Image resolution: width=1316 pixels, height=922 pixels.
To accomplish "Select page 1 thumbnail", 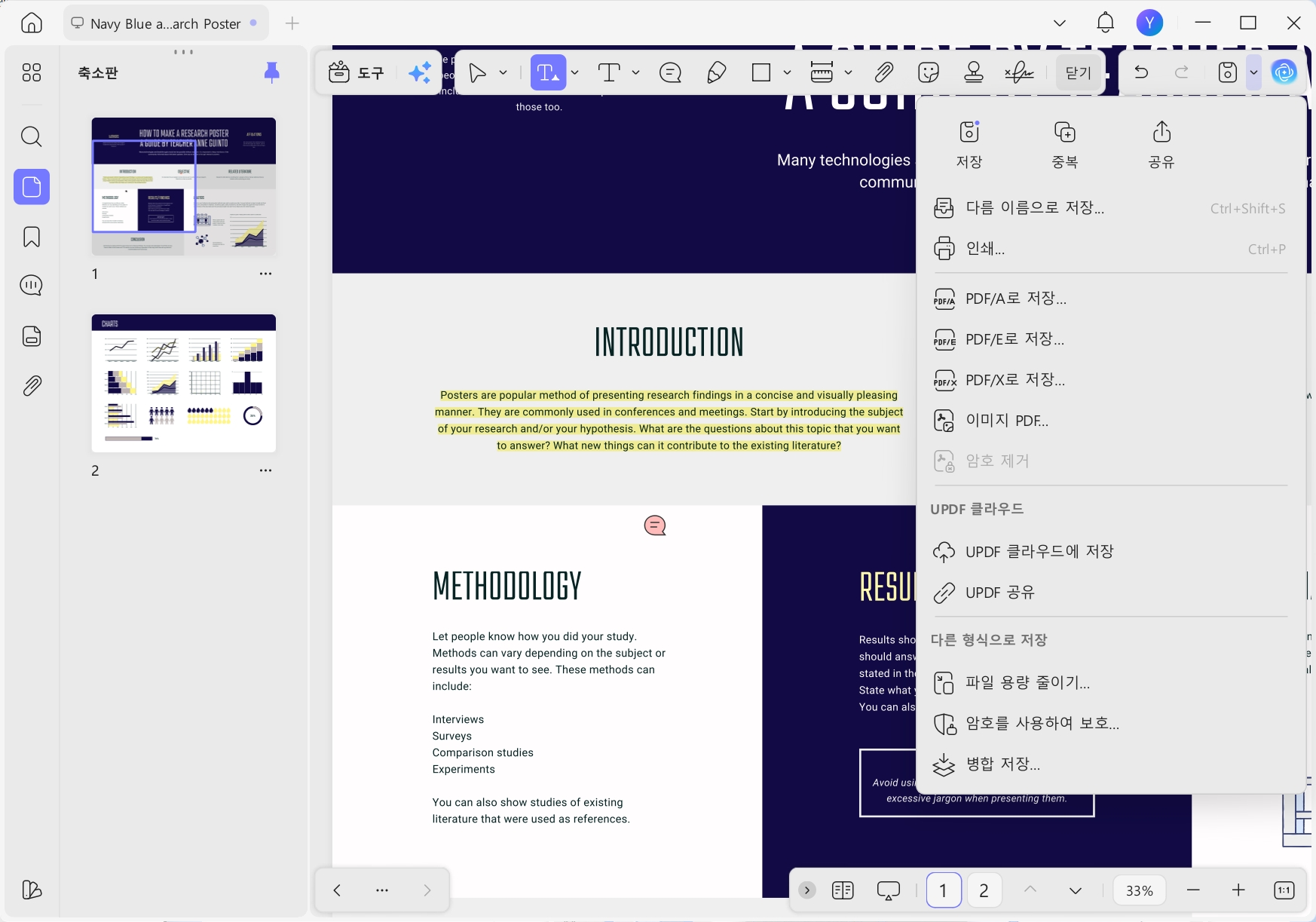I will pyautogui.click(x=184, y=186).
